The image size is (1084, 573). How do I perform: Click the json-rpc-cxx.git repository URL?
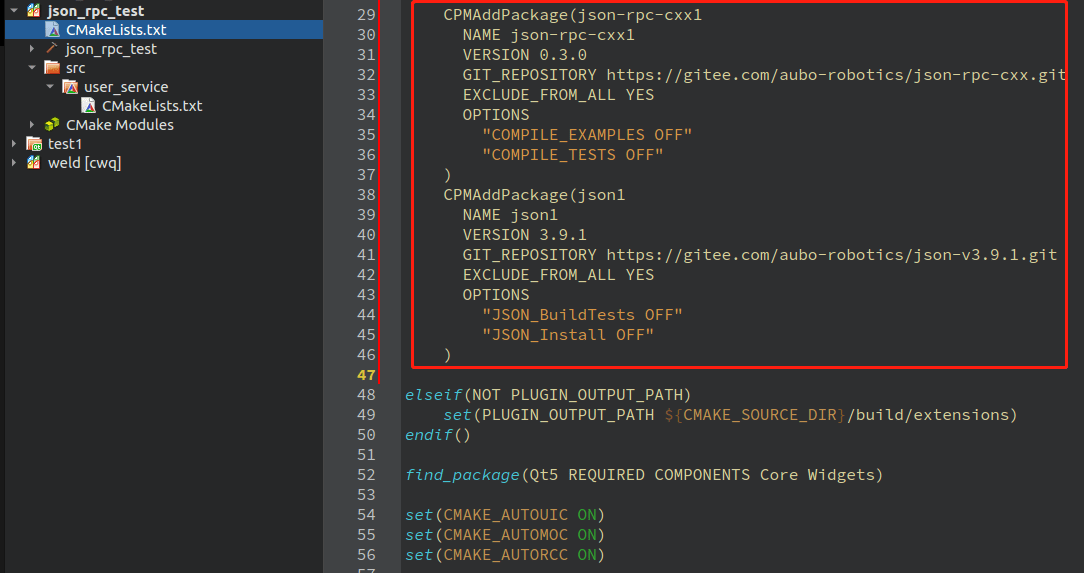click(836, 75)
